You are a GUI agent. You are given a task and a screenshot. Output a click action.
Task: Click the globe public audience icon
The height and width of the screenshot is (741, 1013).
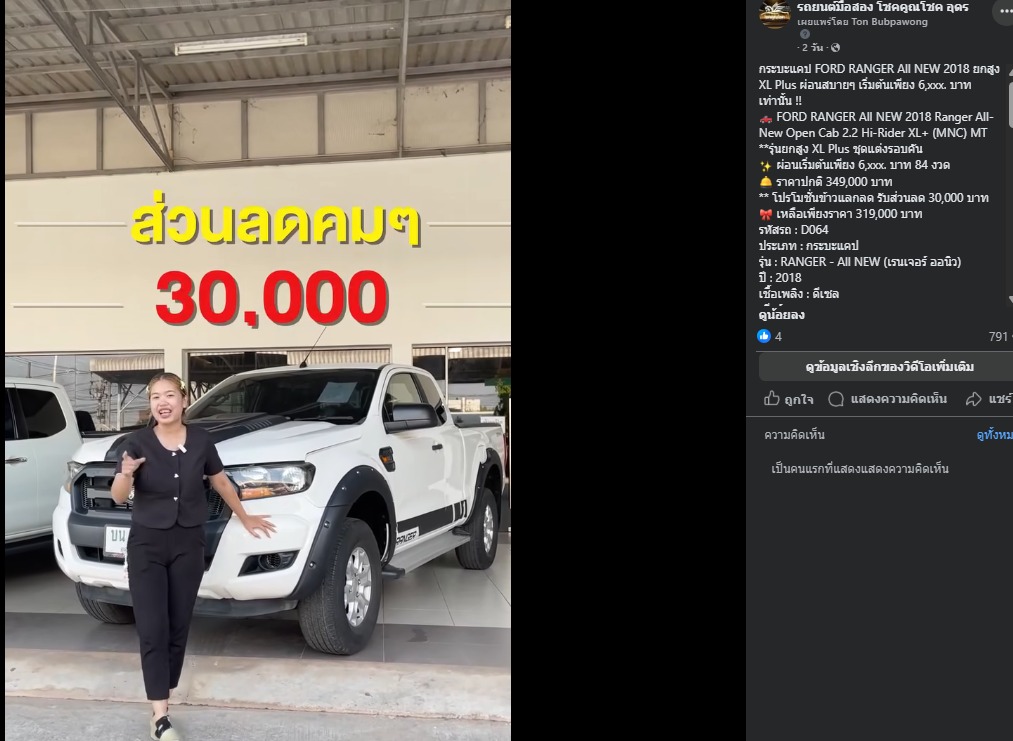point(835,47)
